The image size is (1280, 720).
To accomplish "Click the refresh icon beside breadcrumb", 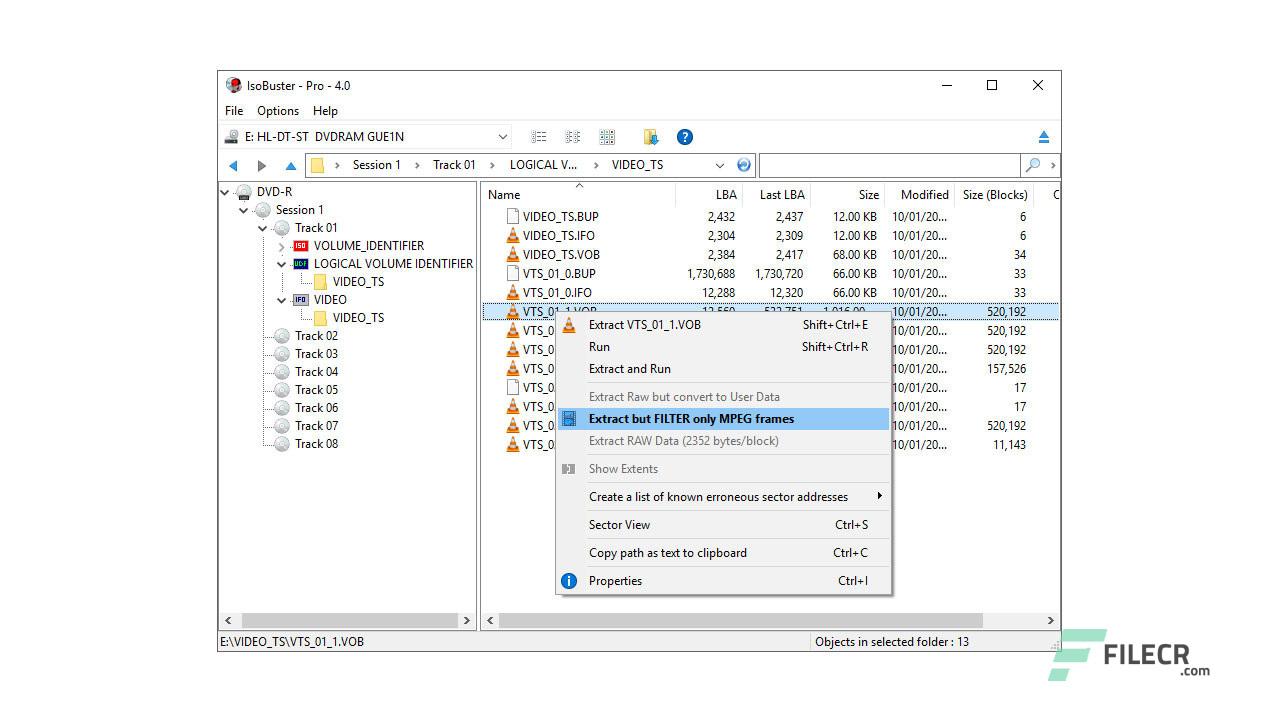I will (x=743, y=165).
